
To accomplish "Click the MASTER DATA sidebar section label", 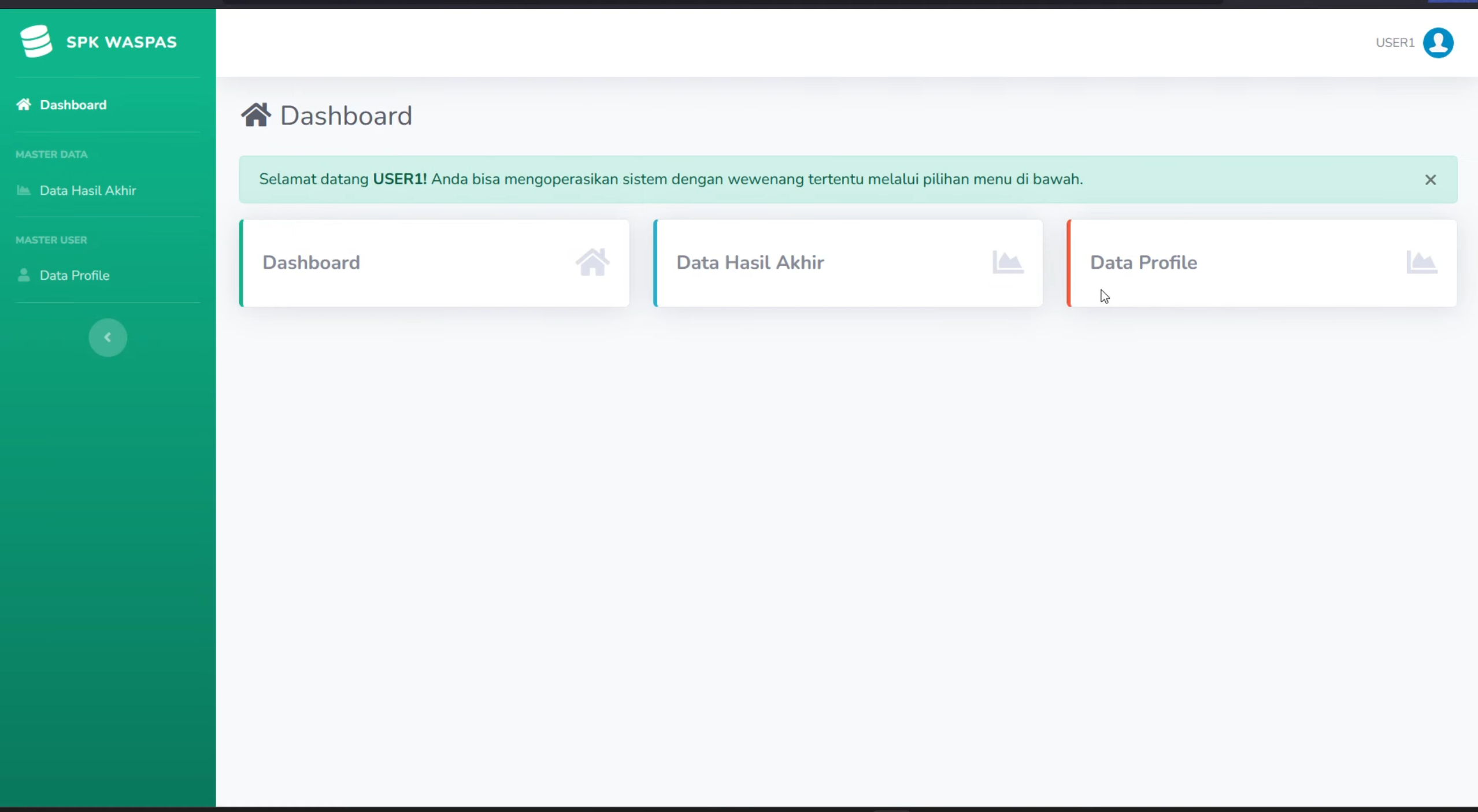I will pos(51,154).
